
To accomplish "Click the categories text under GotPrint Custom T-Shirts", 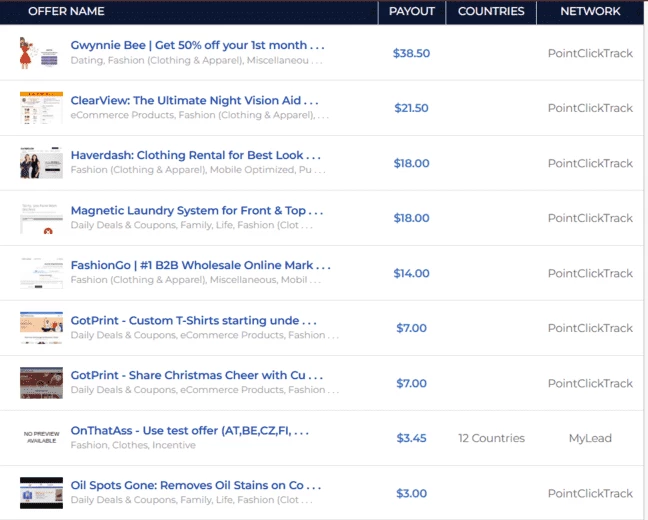I will 205,335.
